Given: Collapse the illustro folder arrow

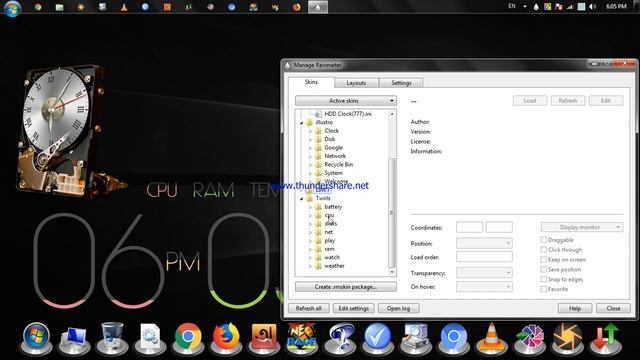Looking at the screenshot, I should [x=302, y=122].
